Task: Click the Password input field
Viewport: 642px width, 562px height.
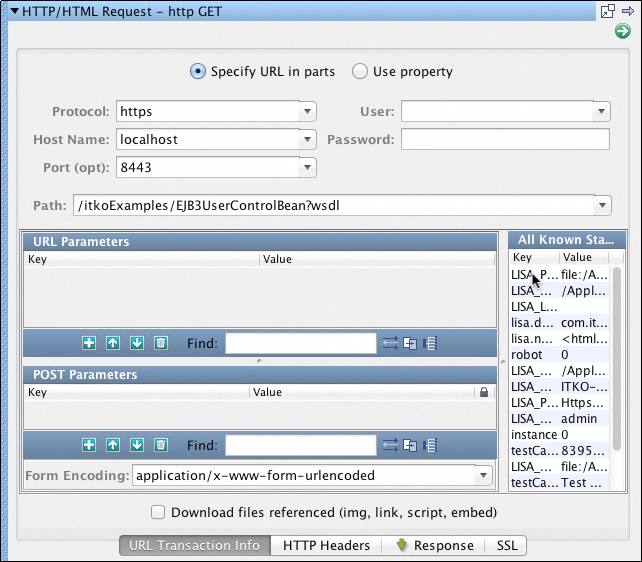Action: click(x=505, y=139)
